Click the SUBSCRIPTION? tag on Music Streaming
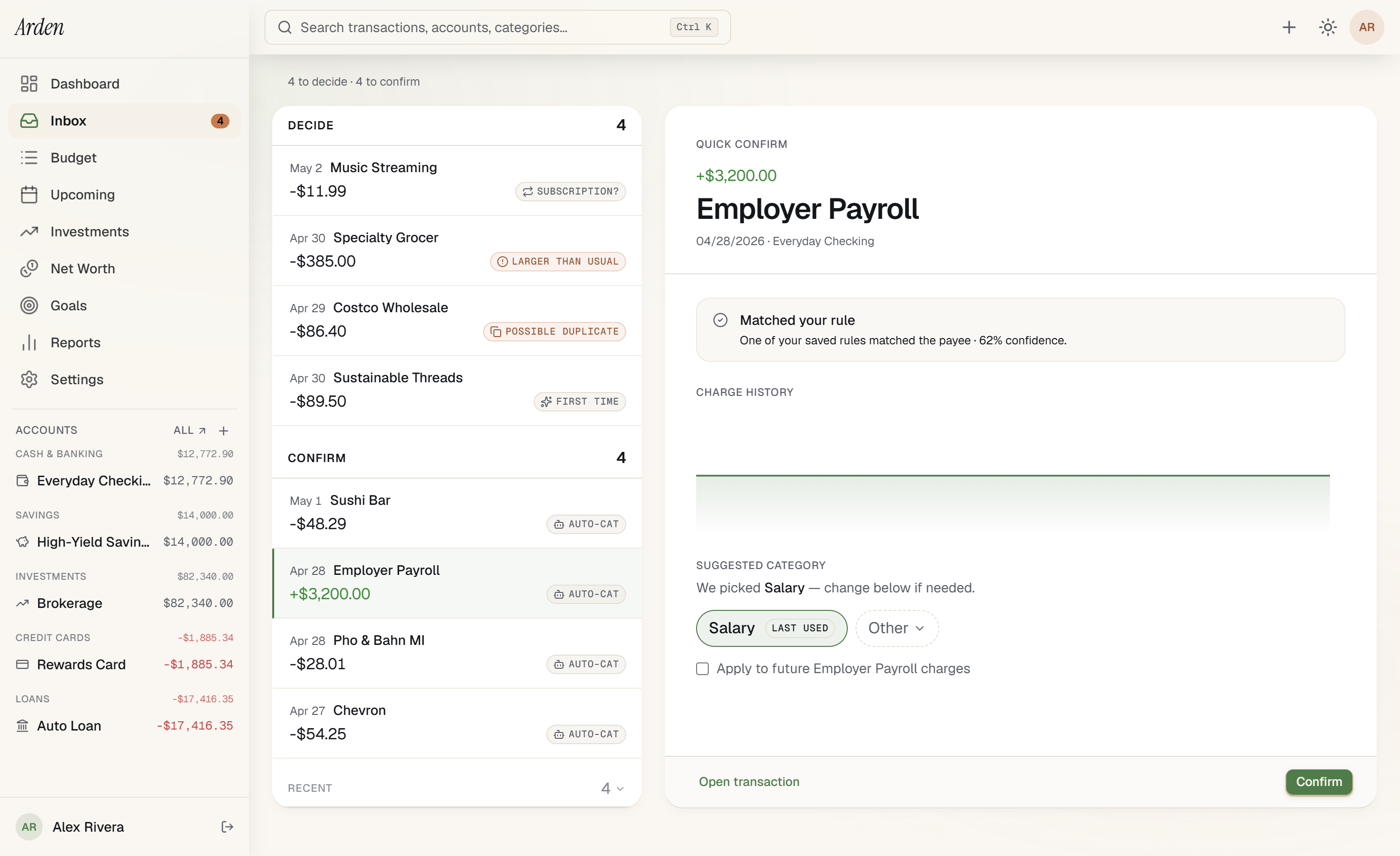 pyautogui.click(x=571, y=192)
